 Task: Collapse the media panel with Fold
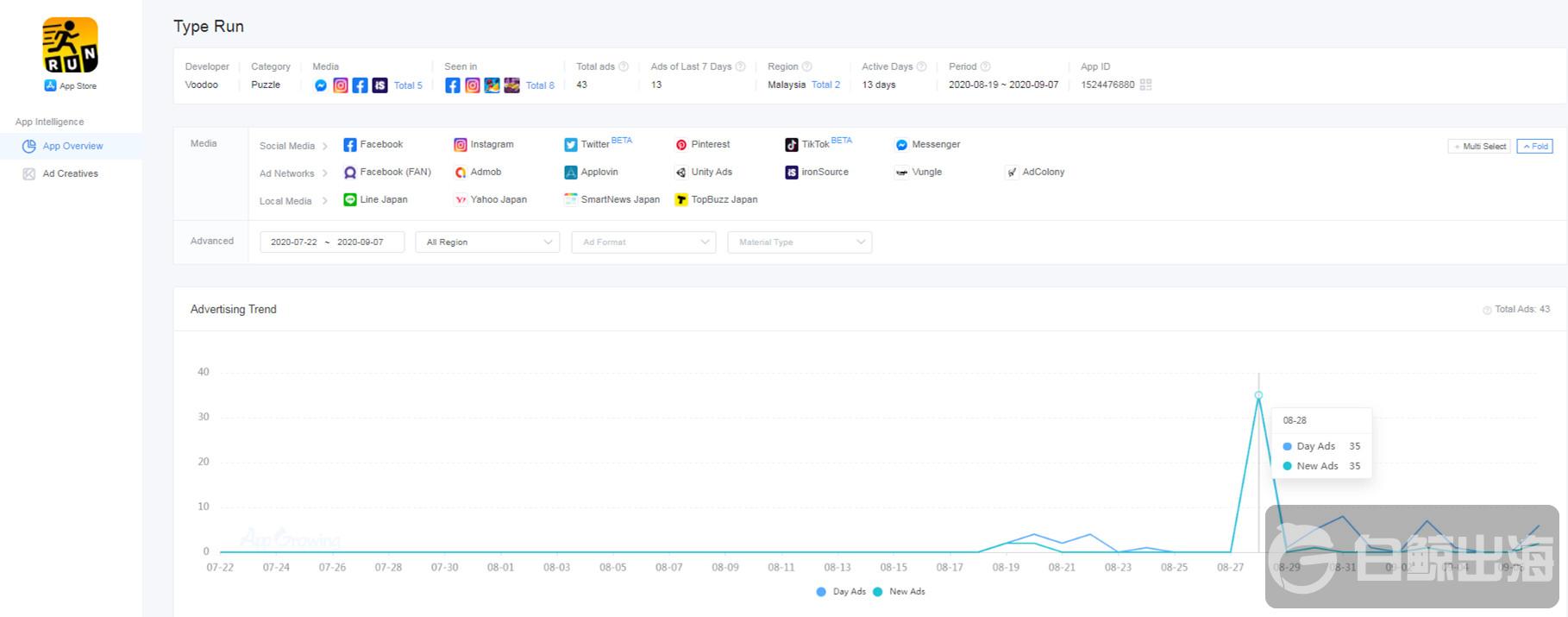point(1534,147)
